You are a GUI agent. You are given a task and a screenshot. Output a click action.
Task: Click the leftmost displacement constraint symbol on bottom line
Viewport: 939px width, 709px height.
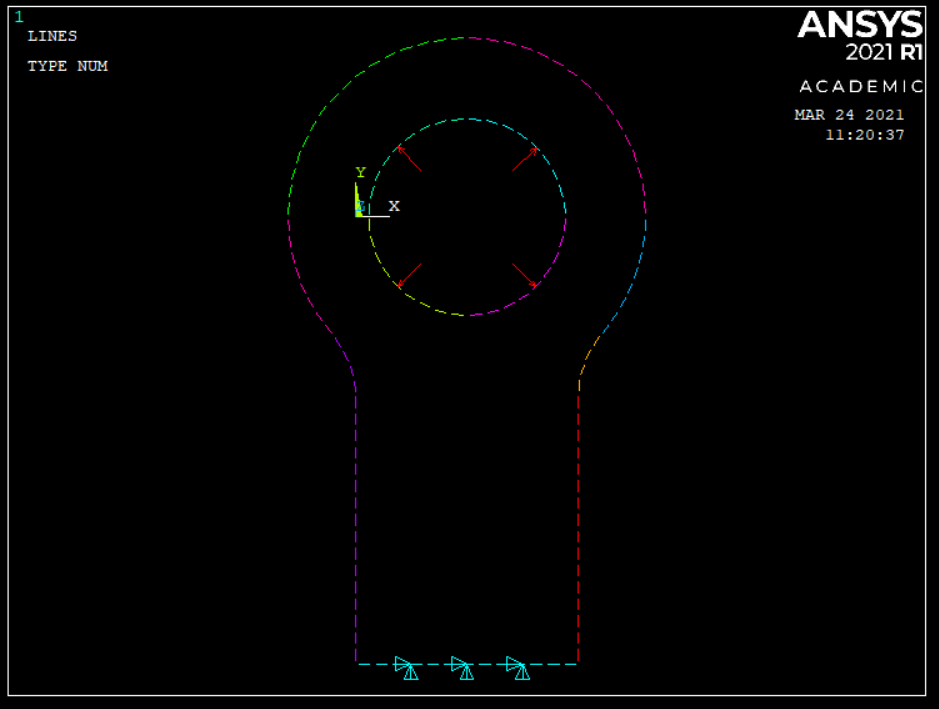(x=407, y=668)
